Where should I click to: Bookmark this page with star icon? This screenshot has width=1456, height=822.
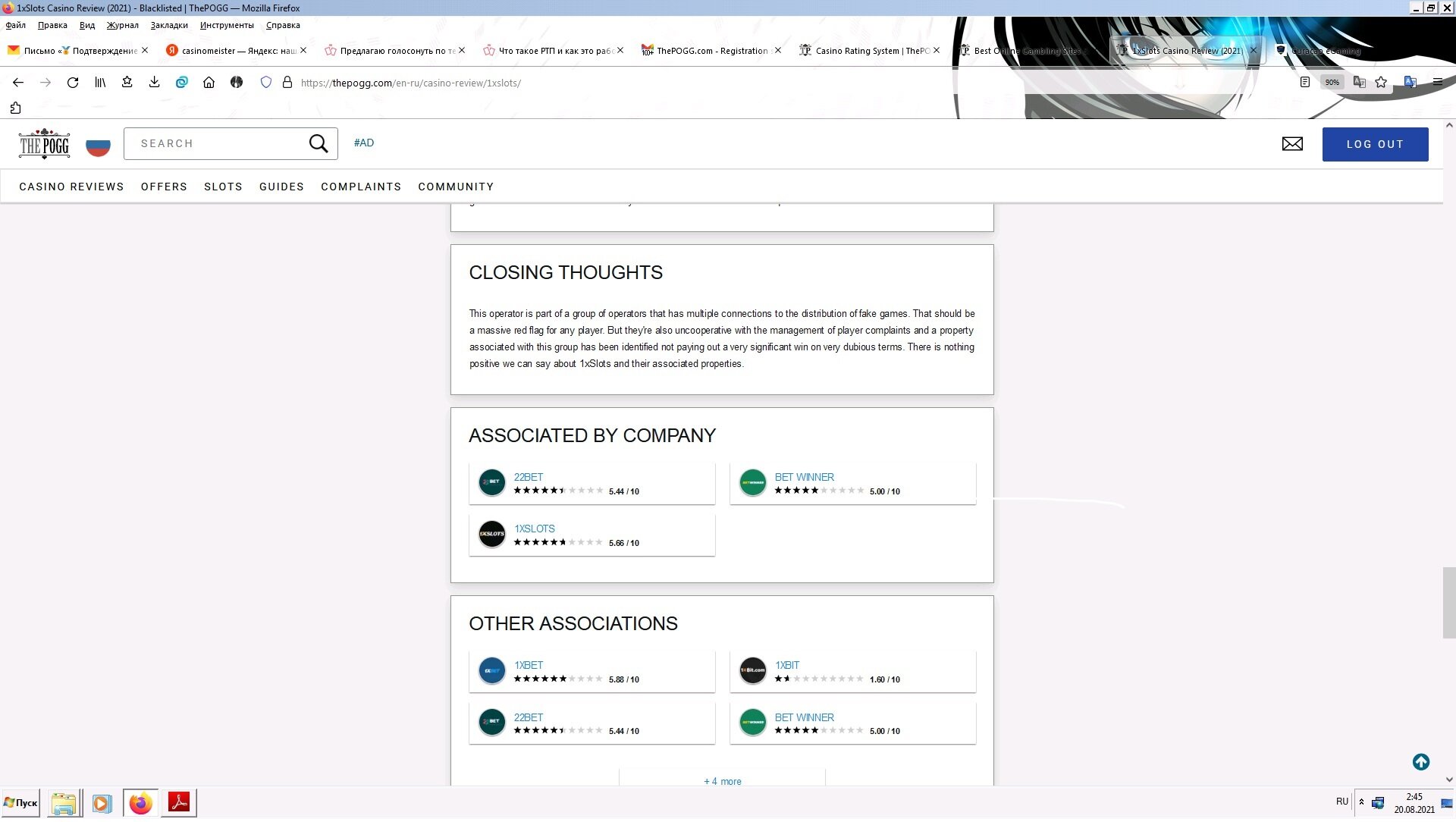tap(1381, 83)
